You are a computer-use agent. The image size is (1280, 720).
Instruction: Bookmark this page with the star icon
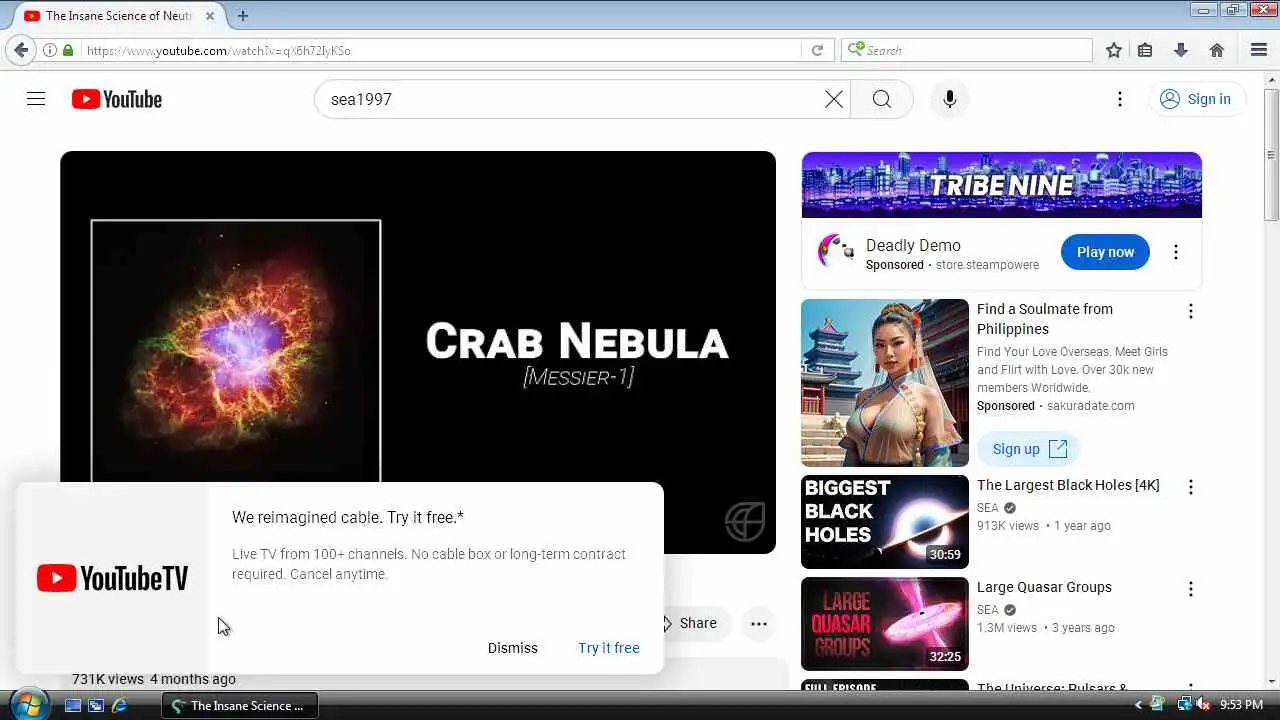[1114, 50]
